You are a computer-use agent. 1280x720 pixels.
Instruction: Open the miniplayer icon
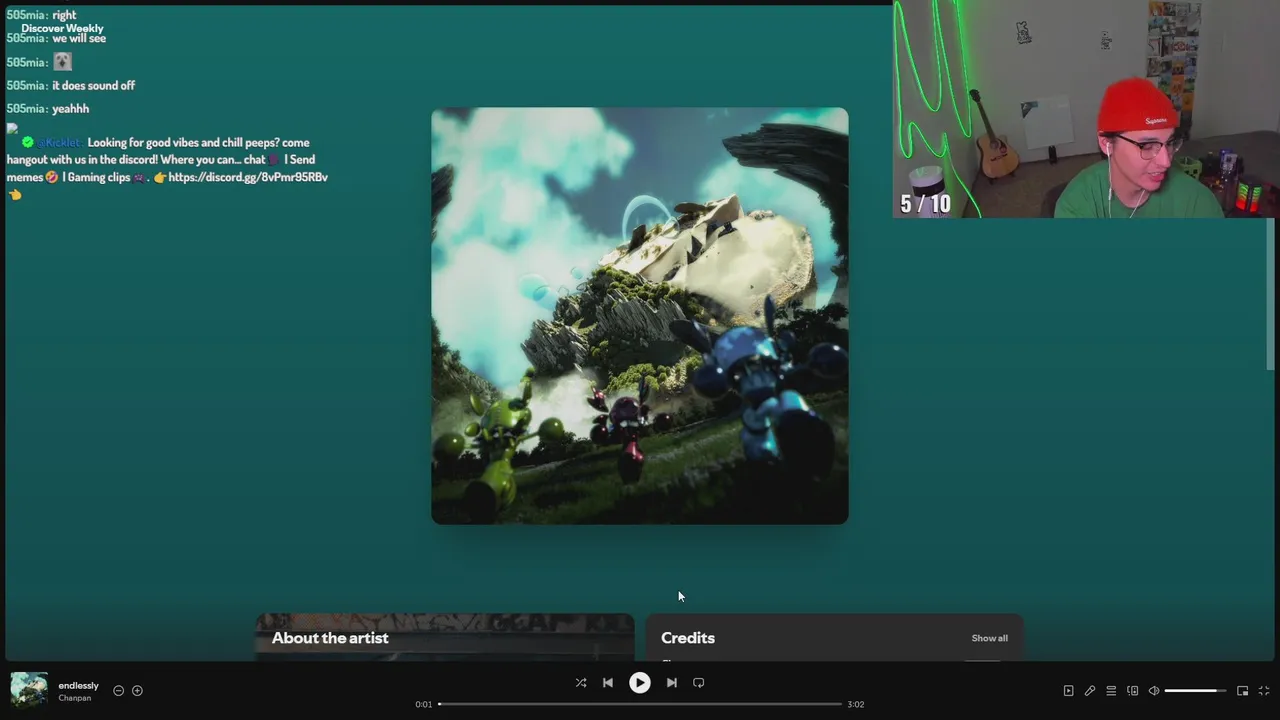tap(1243, 691)
